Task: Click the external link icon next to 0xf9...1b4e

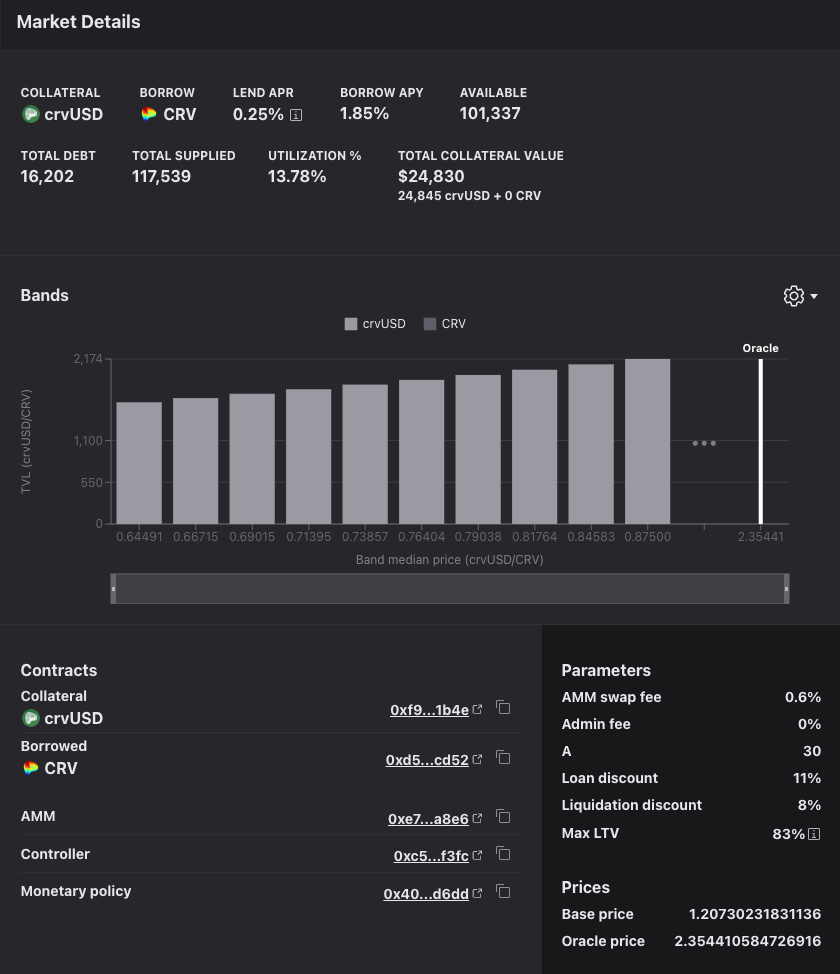Action: [477, 709]
